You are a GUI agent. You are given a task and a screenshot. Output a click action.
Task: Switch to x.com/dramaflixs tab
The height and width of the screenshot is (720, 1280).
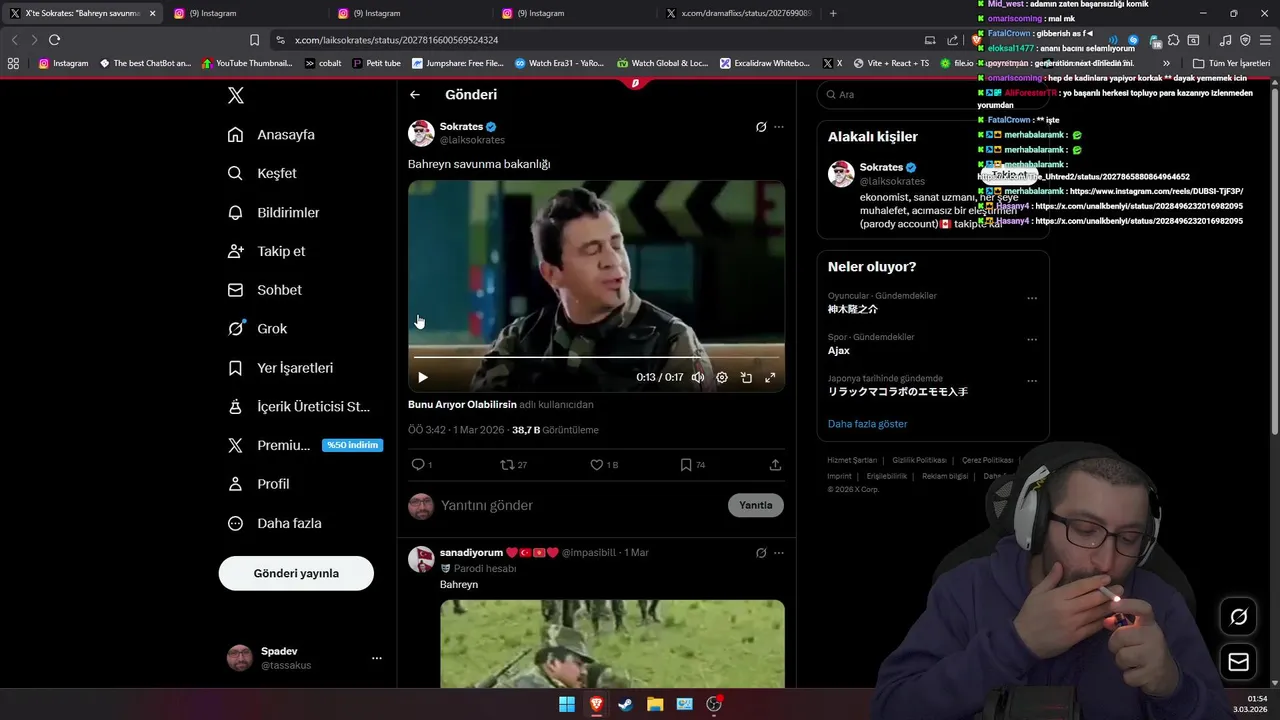[x=738, y=13]
